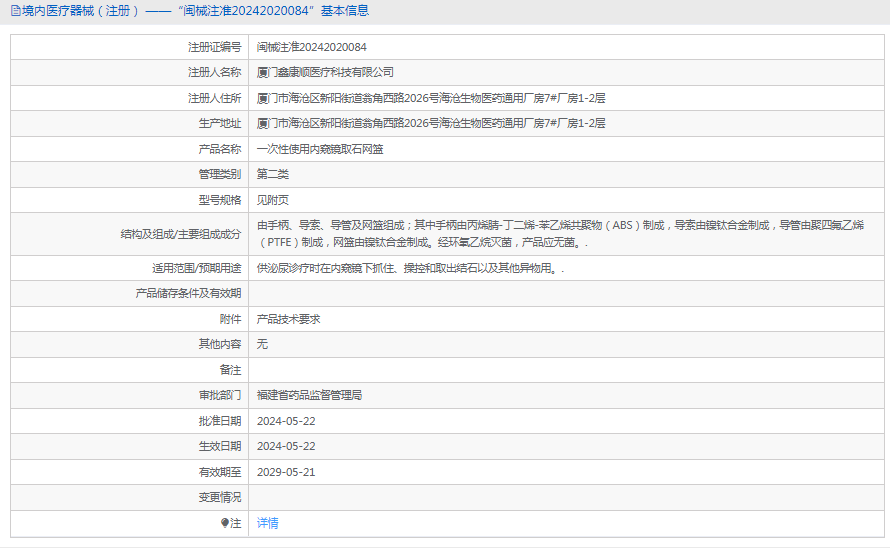Select registrant name 厦门鑫康顺医疗科技有限公司

325,72
